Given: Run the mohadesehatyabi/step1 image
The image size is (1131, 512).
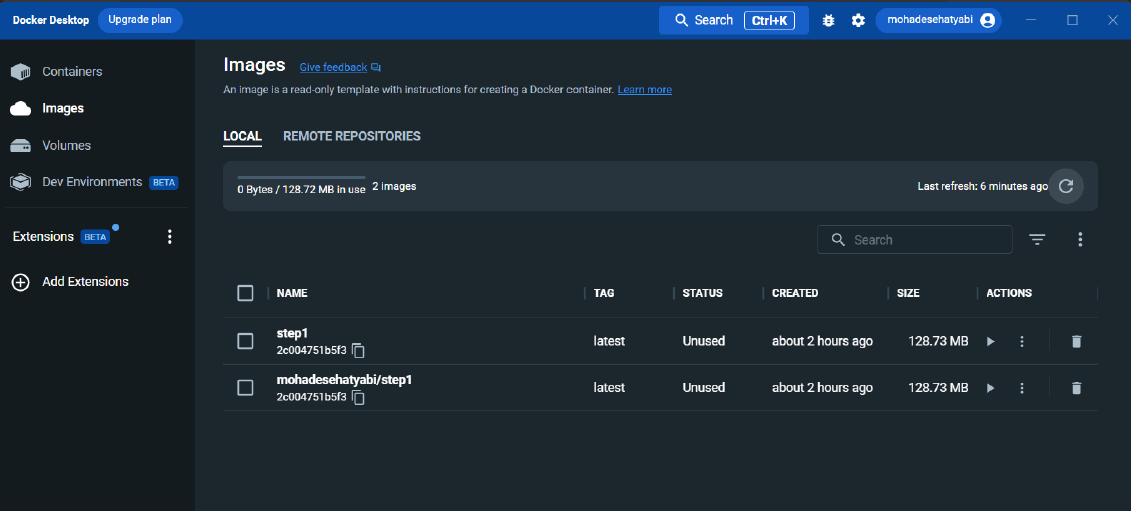Looking at the screenshot, I should pos(990,388).
